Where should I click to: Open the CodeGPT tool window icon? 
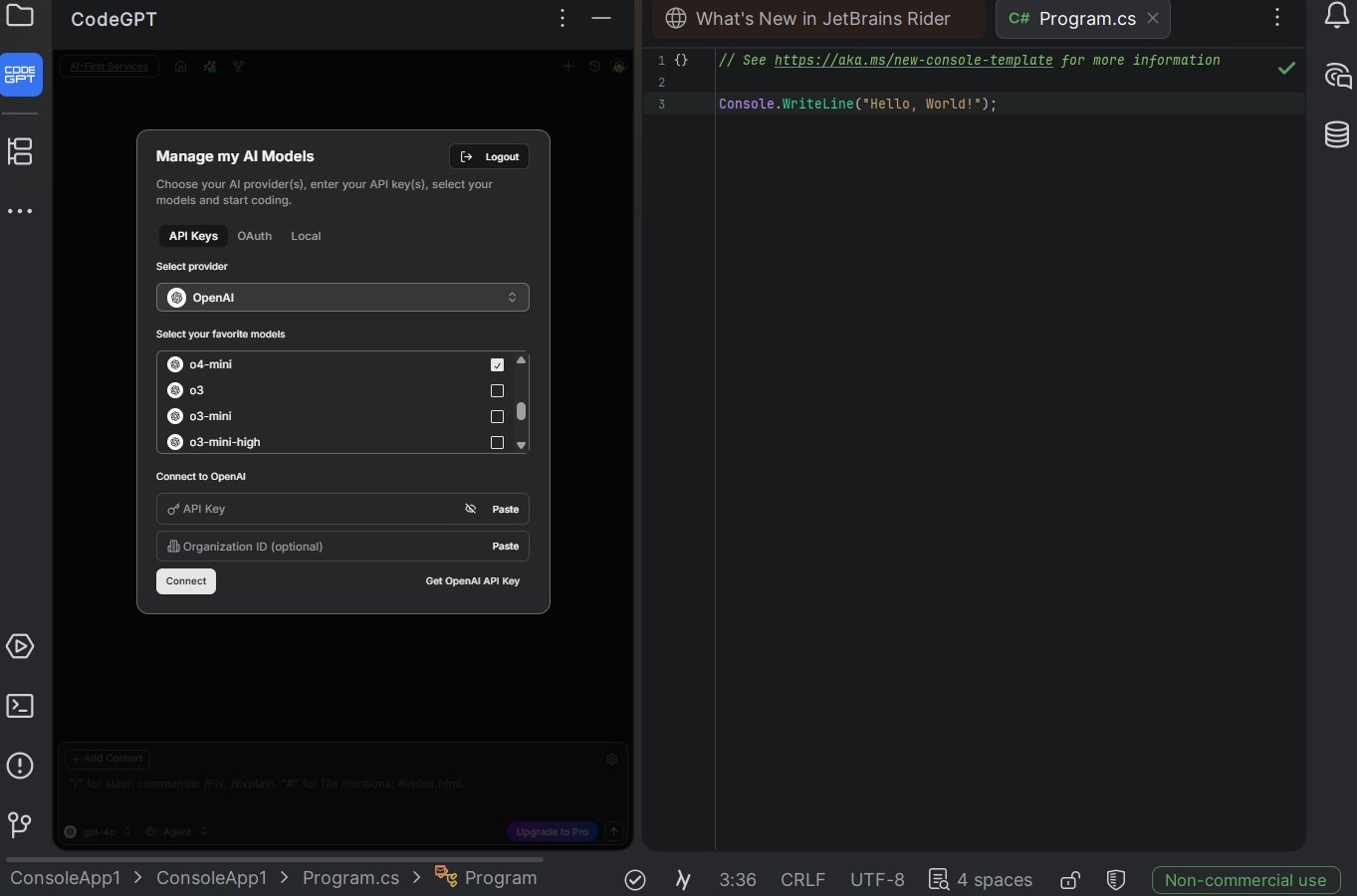click(20, 75)
